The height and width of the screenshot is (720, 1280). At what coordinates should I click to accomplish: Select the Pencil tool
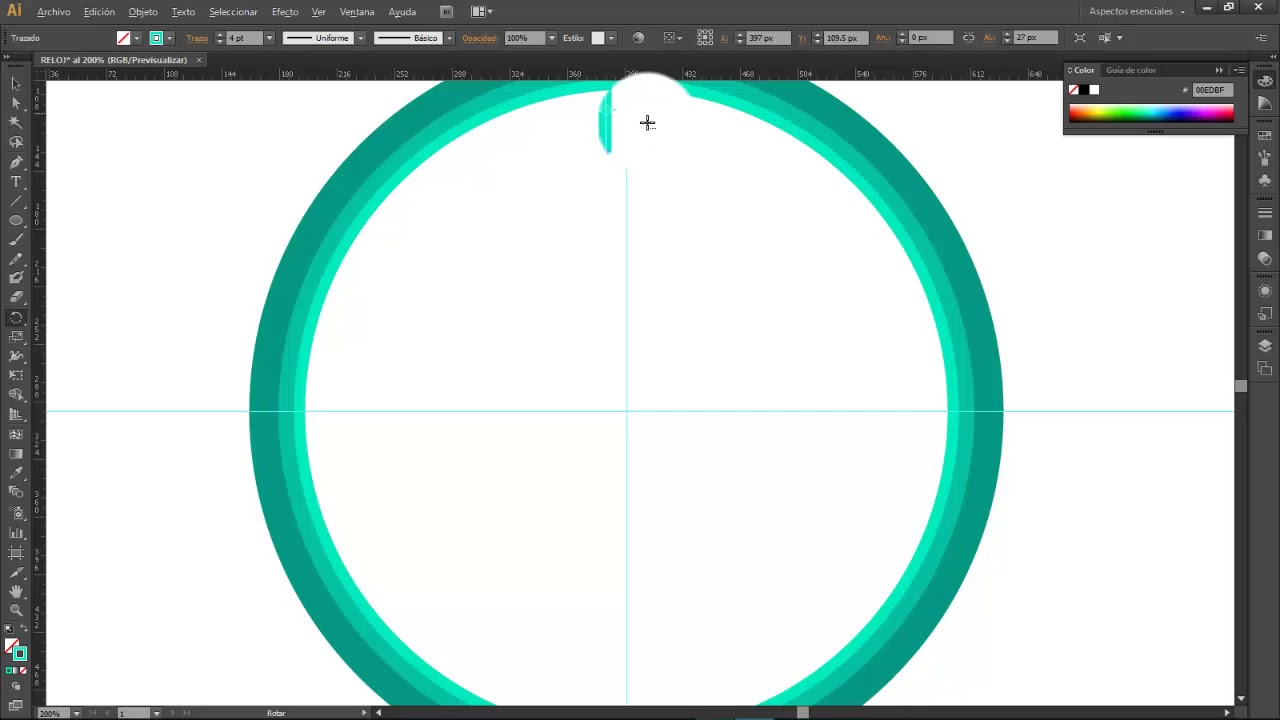pos(16,259)
